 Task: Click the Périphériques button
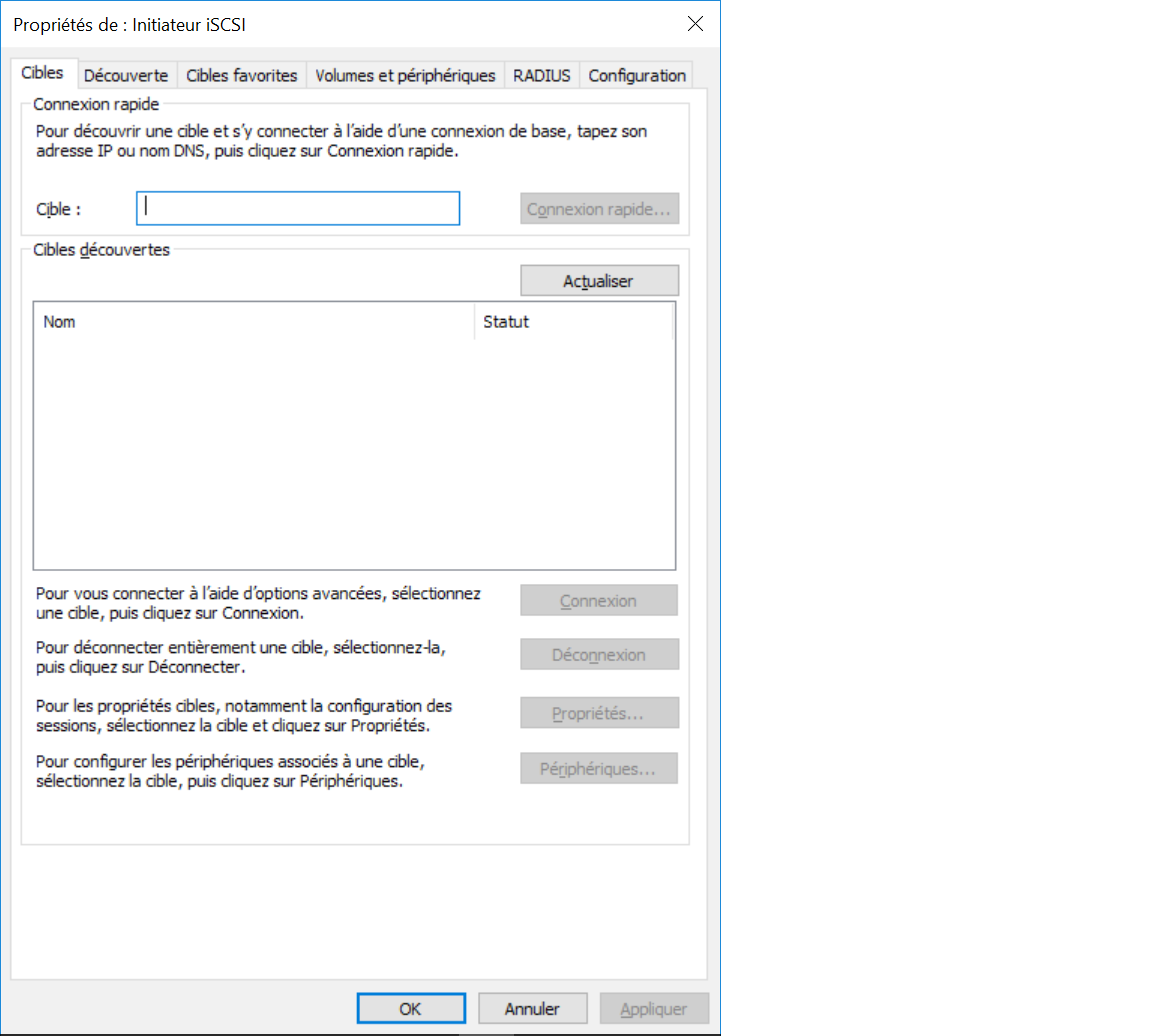click(x=599, y=769)
